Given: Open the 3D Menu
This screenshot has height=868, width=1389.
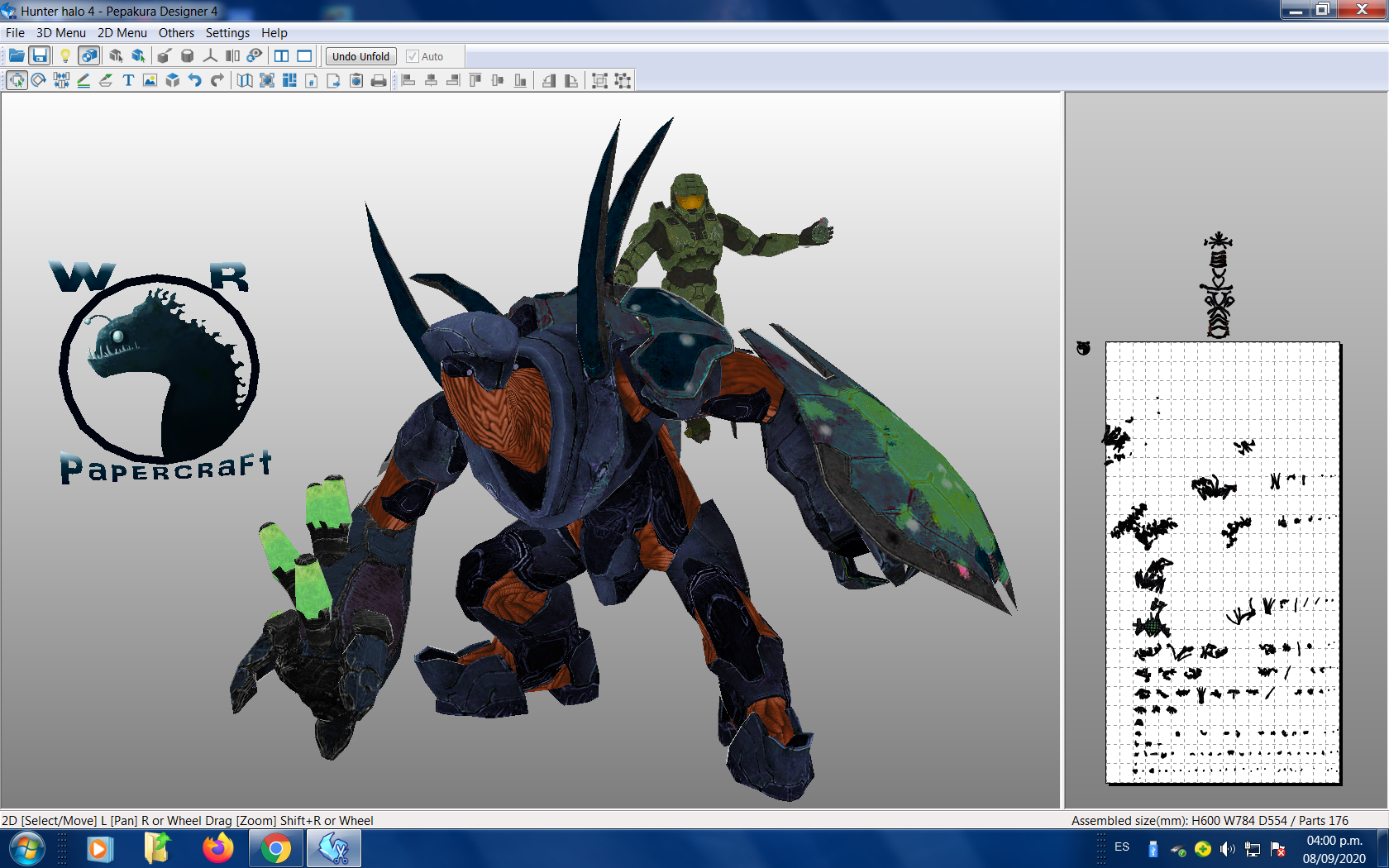Looking at the screenshot, I should coord(61,32).
